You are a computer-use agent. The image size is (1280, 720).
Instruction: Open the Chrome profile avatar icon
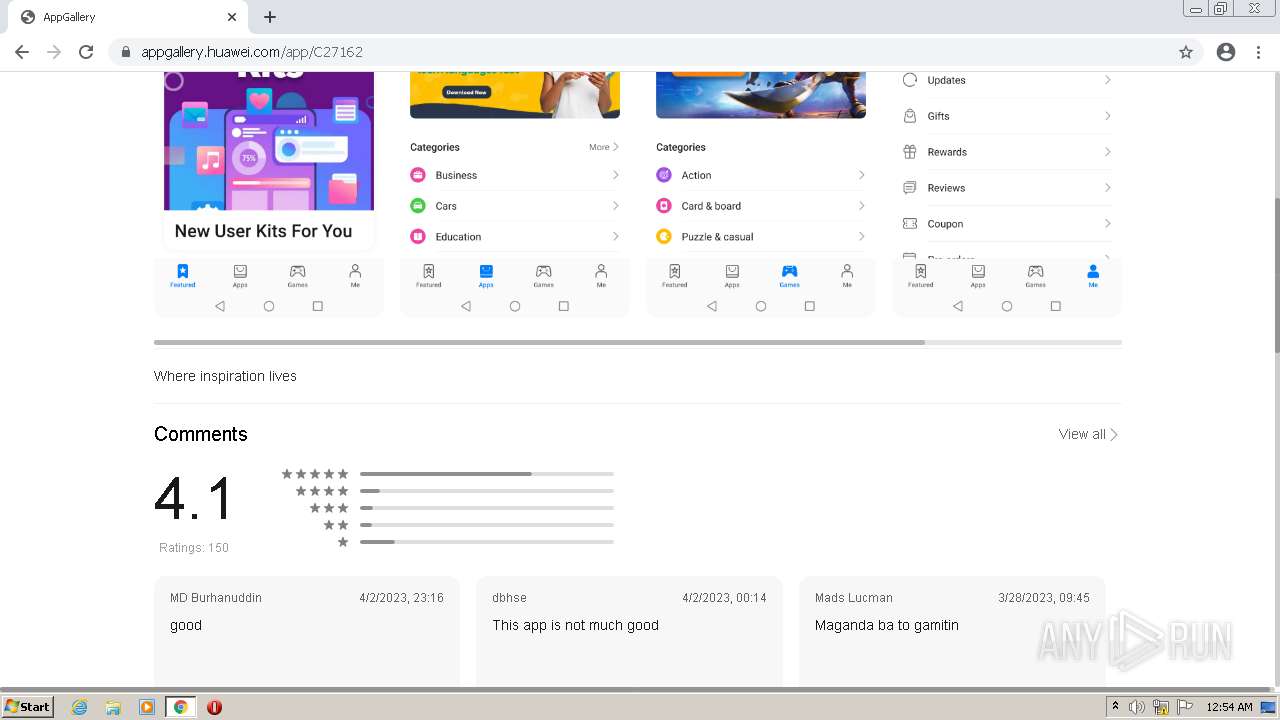(x=1226, y=52)
